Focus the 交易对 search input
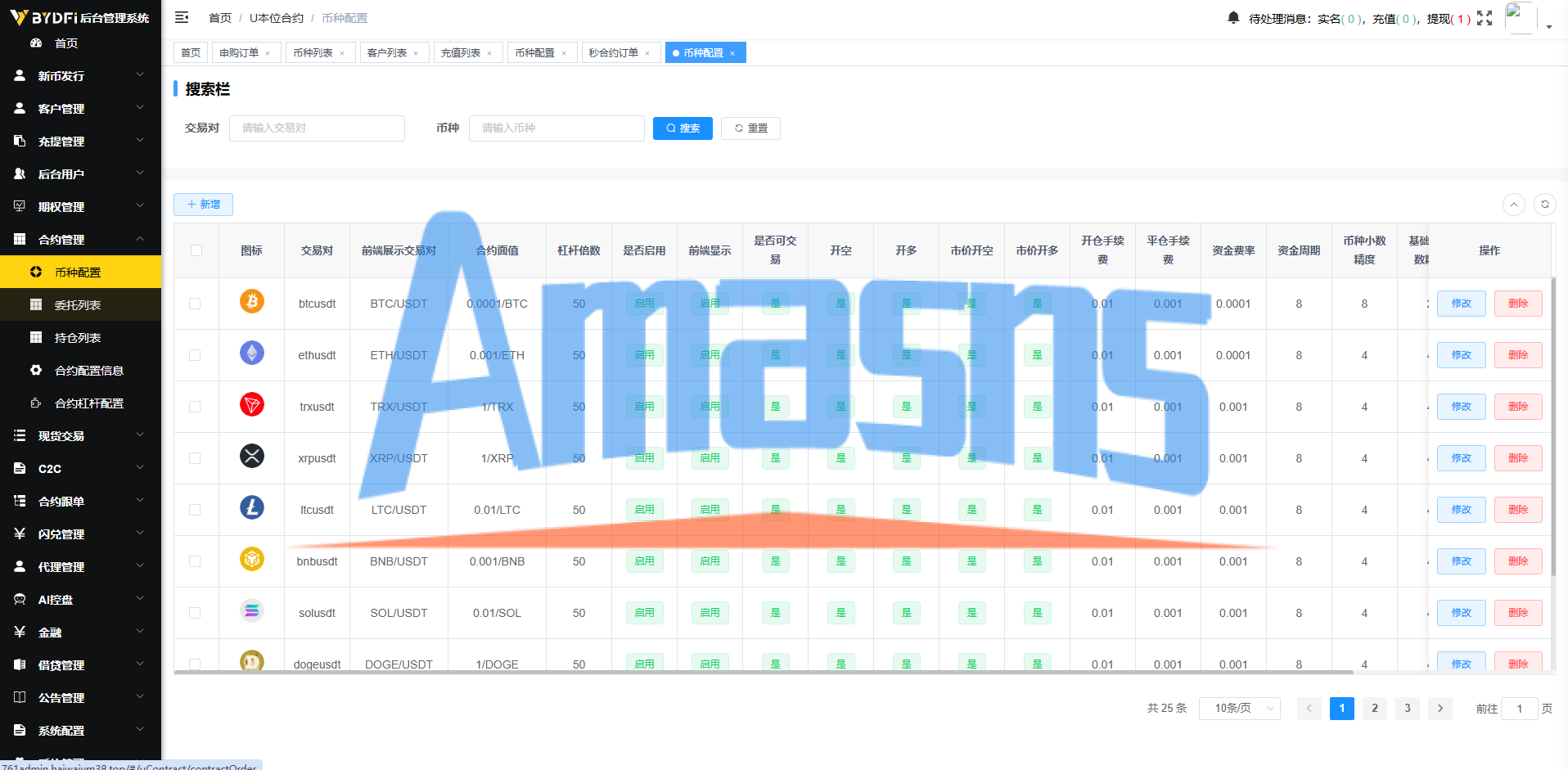 point(317,128)
